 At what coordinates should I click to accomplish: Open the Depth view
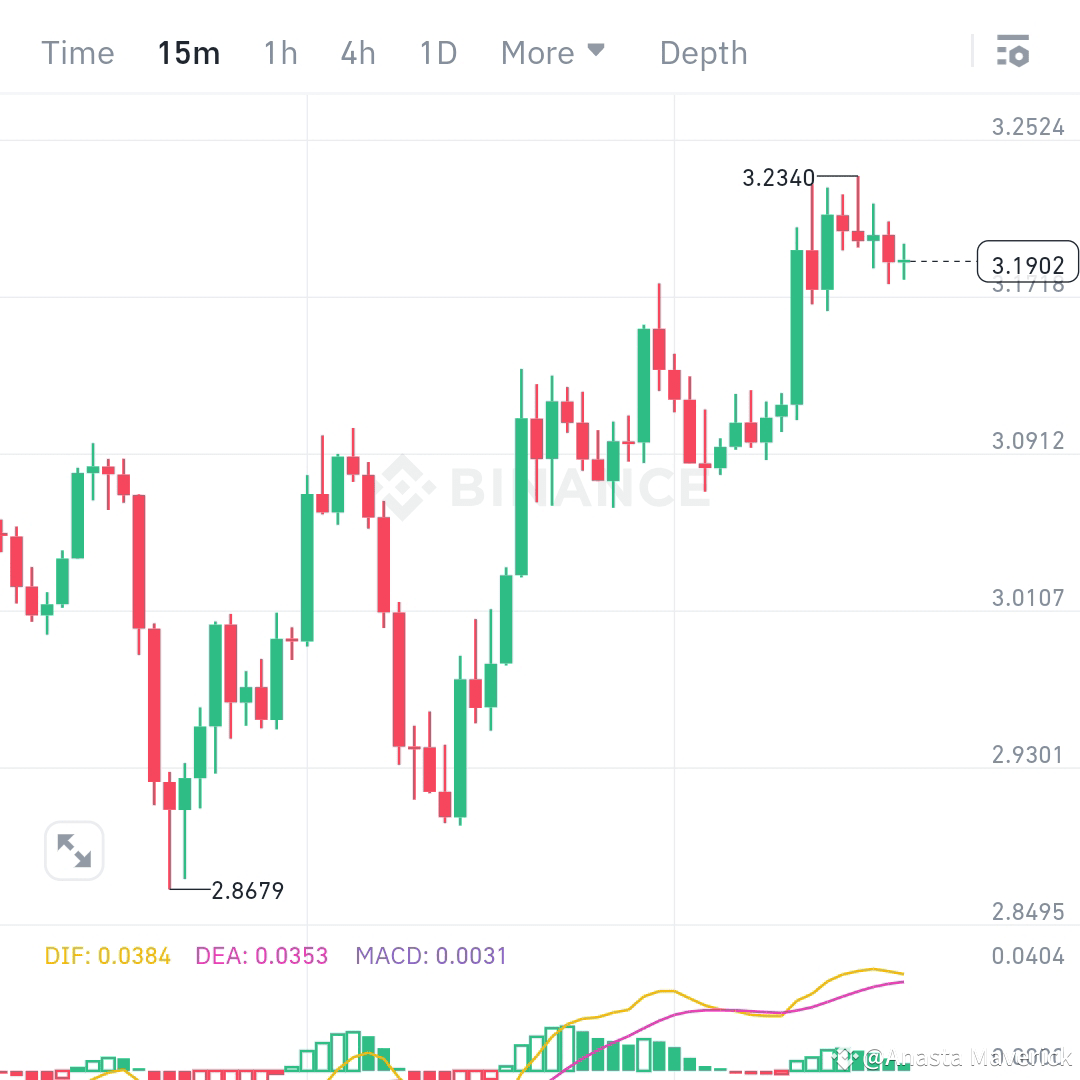703,53
